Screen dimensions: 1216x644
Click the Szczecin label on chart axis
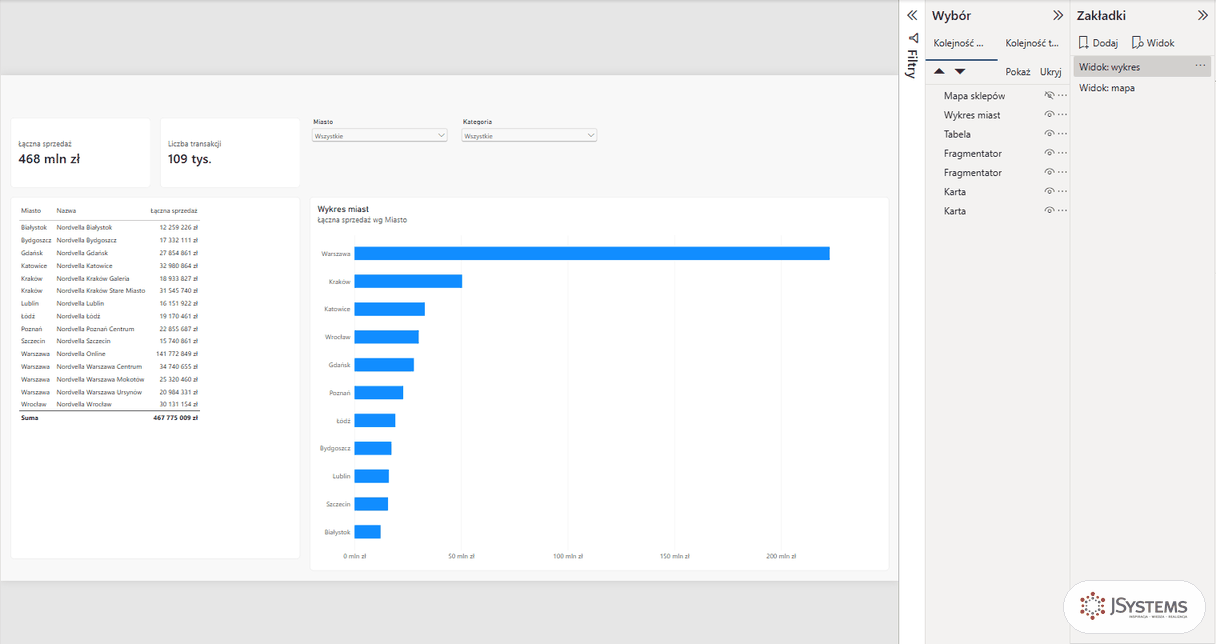click(338, 504)
